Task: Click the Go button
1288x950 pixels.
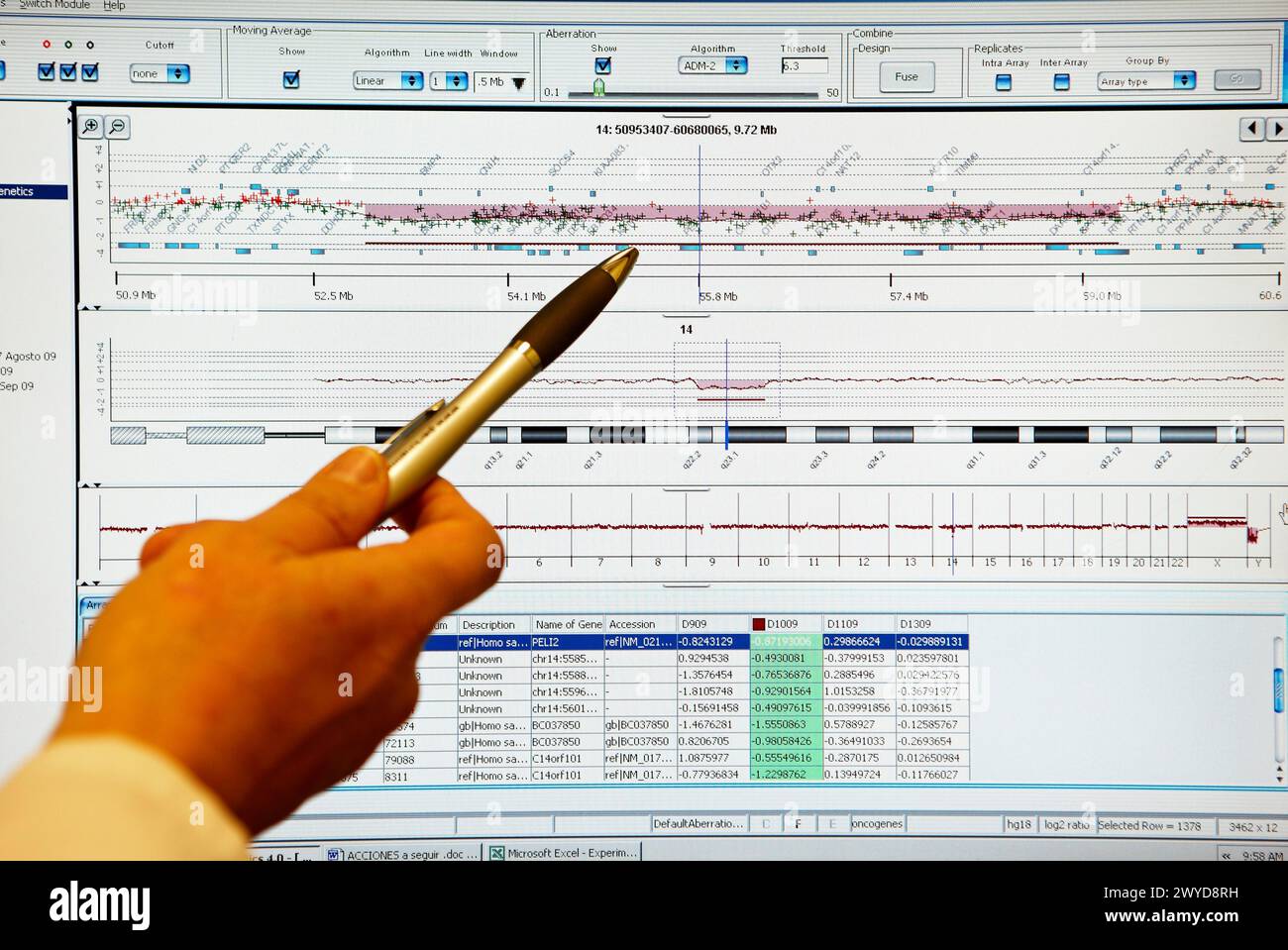Action: click(1236, 79)
